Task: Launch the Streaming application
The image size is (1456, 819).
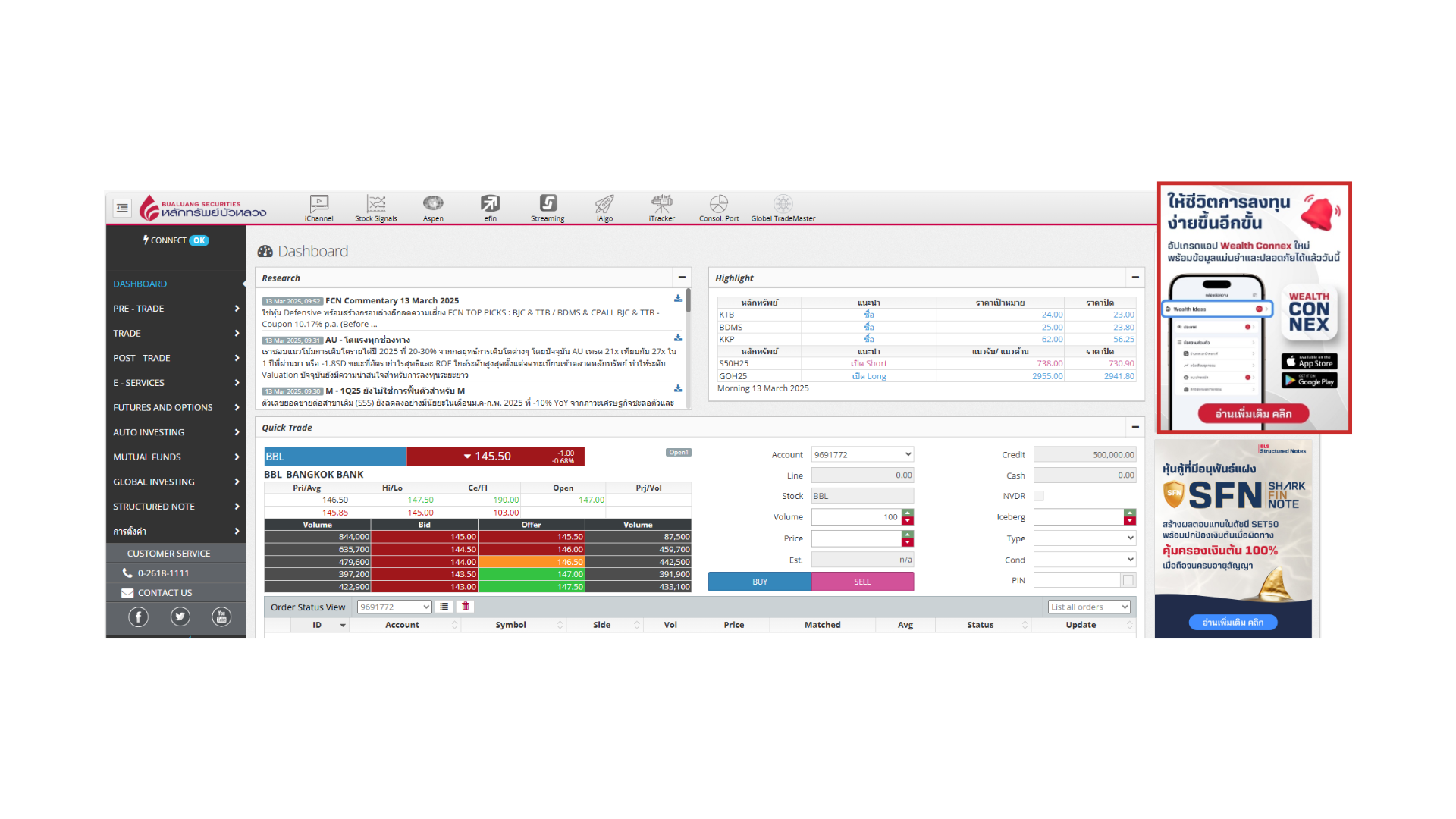Action: [548, 207]
